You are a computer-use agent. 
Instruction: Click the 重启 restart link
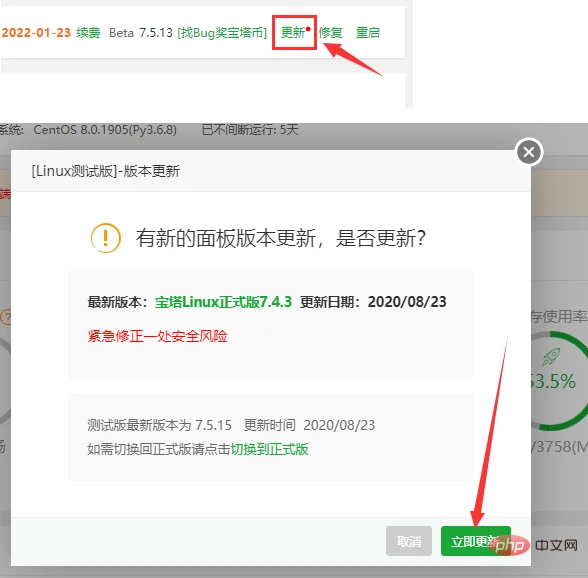click(368, 33)
